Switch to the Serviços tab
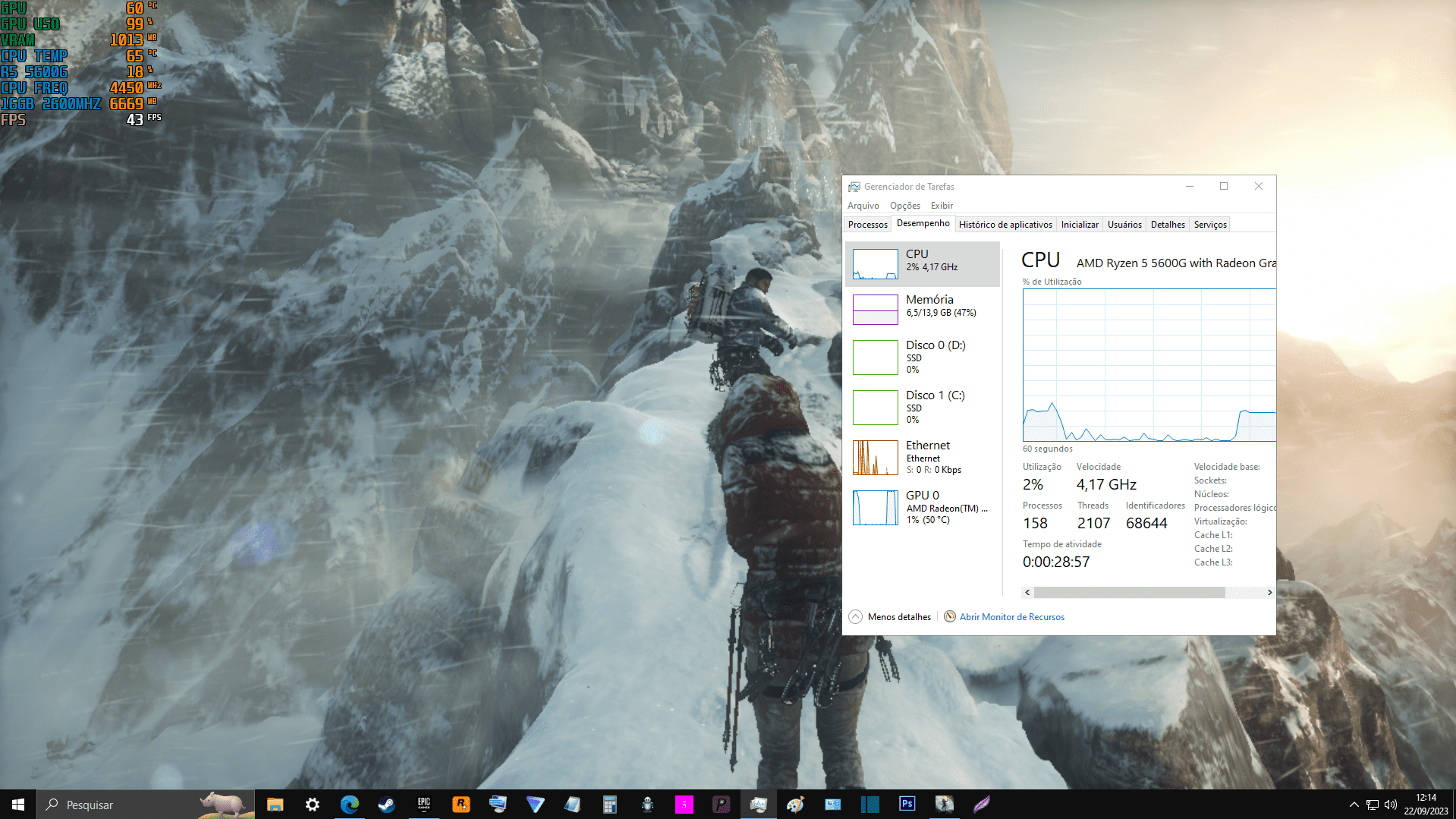This screenshot has width=1456, height=819. 1210,225
